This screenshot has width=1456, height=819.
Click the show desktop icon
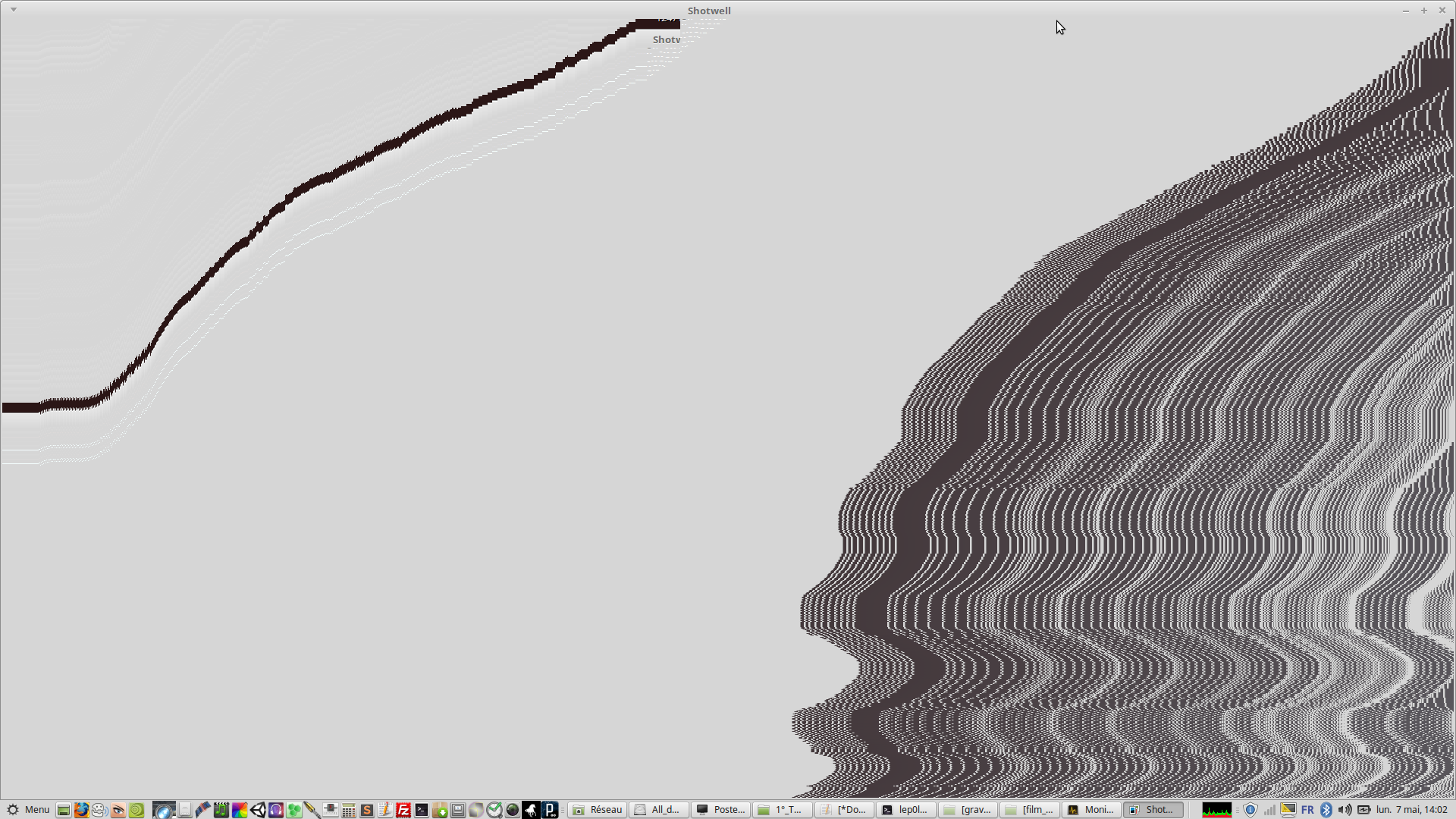coord(64,810)
